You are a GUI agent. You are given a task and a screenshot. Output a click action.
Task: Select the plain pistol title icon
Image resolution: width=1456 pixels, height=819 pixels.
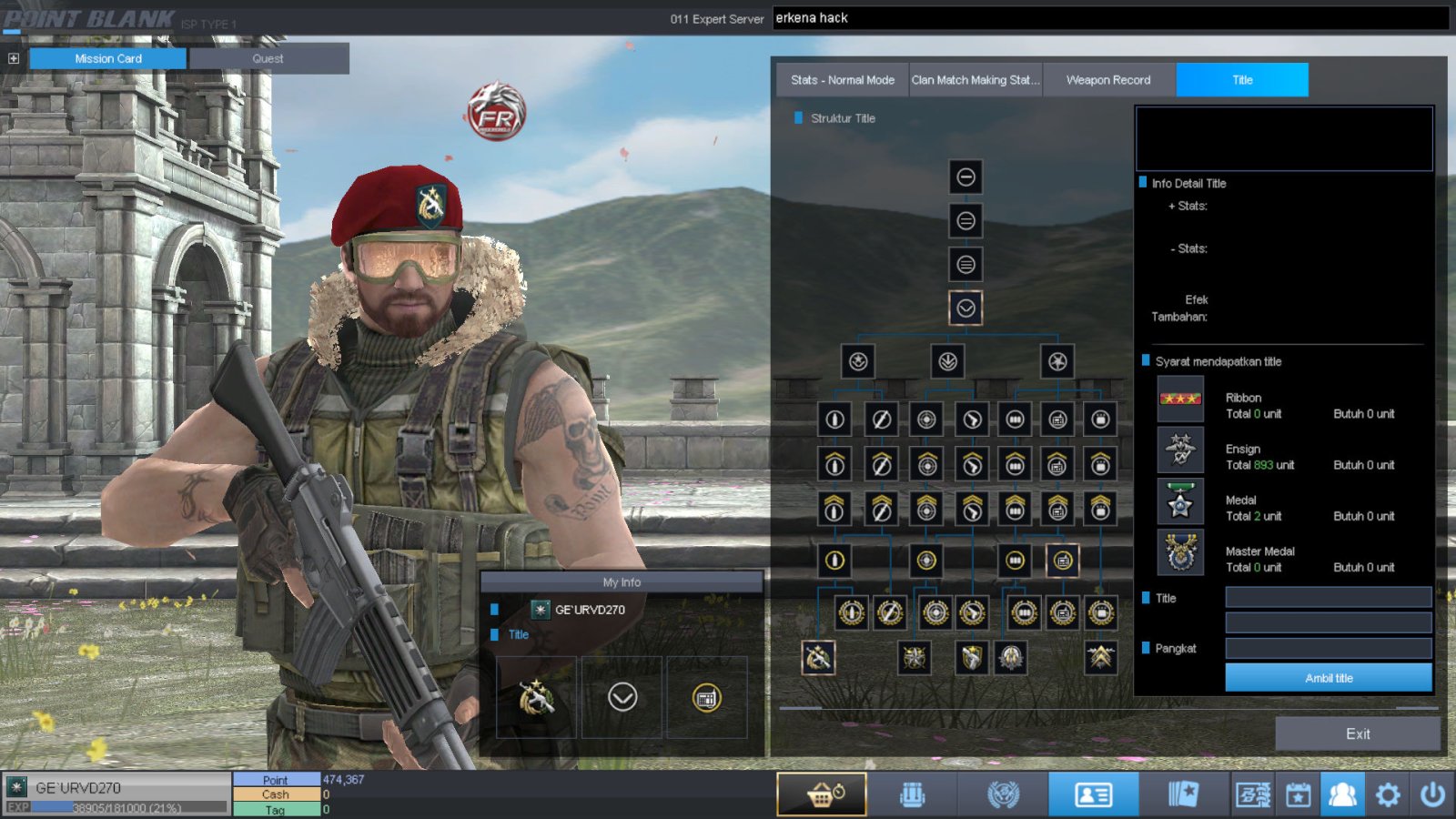[x=972, y=420]
